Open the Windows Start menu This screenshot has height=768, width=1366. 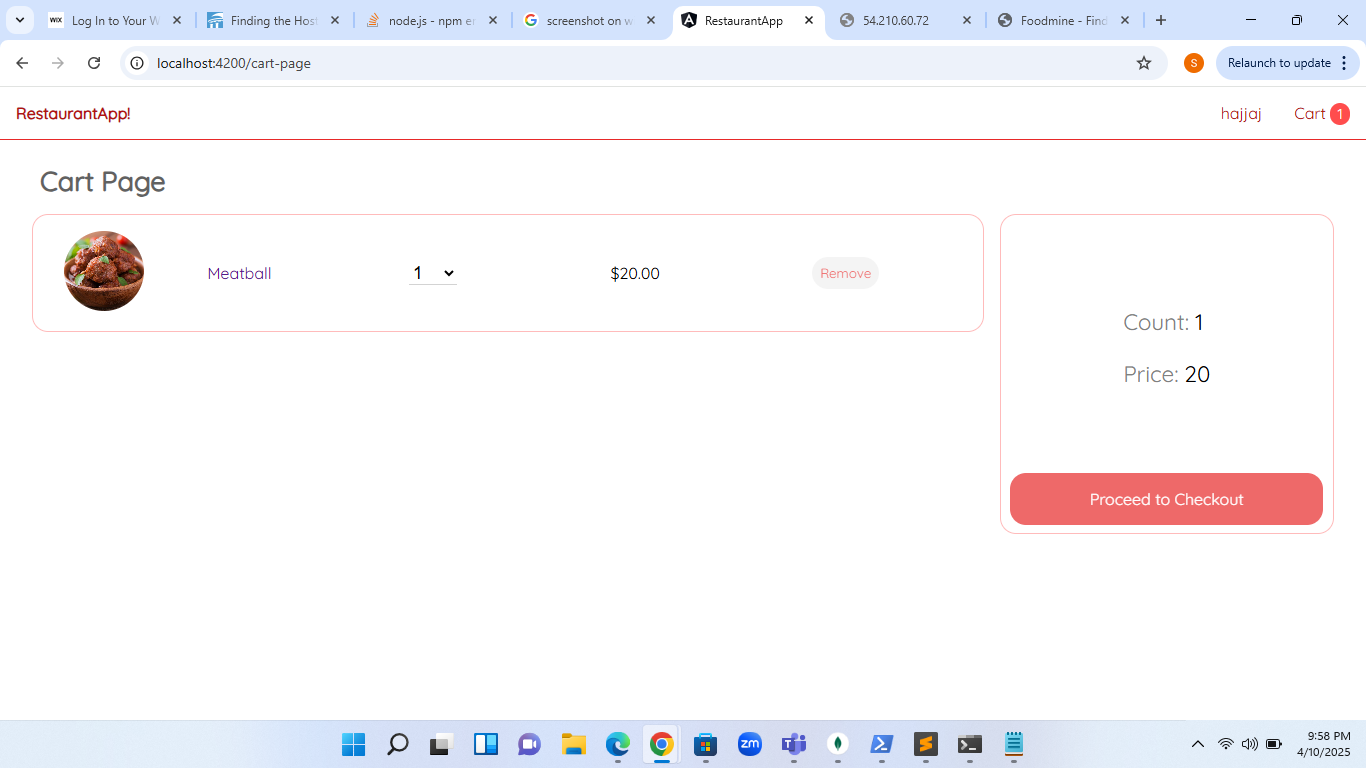[x=352, y=744]
